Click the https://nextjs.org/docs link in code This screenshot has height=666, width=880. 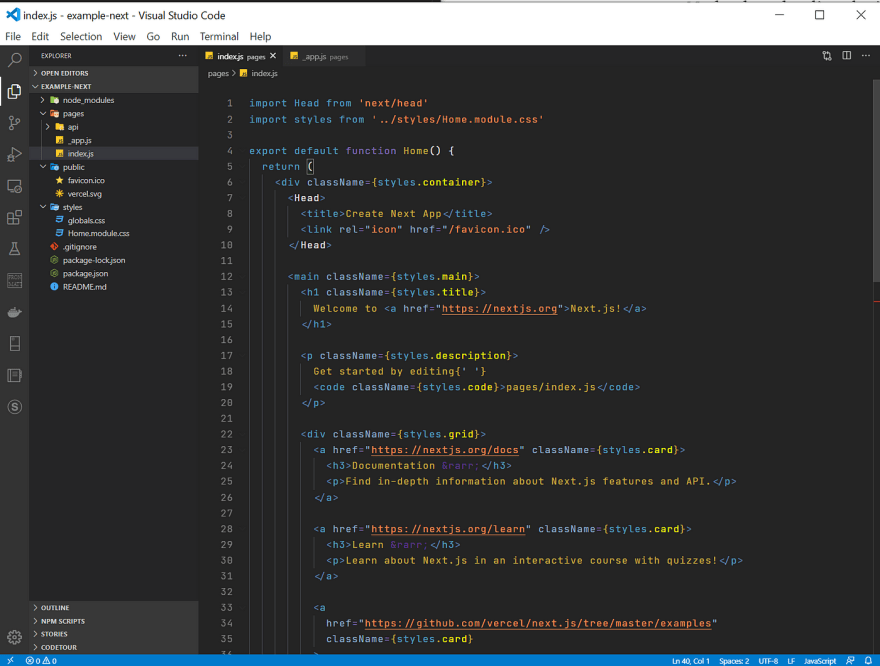445,450
